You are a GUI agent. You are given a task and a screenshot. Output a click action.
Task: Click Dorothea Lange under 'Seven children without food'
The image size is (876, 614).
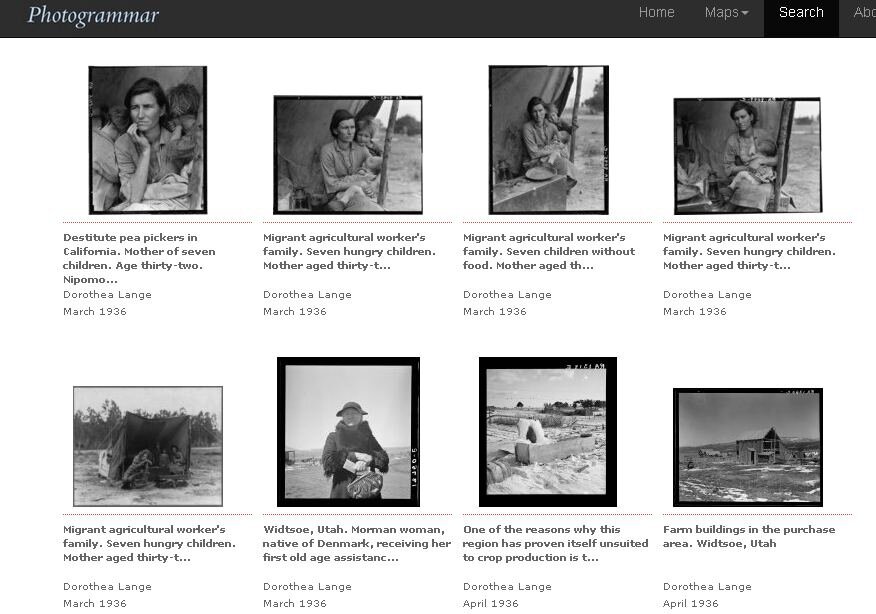[x=507, y=294]
